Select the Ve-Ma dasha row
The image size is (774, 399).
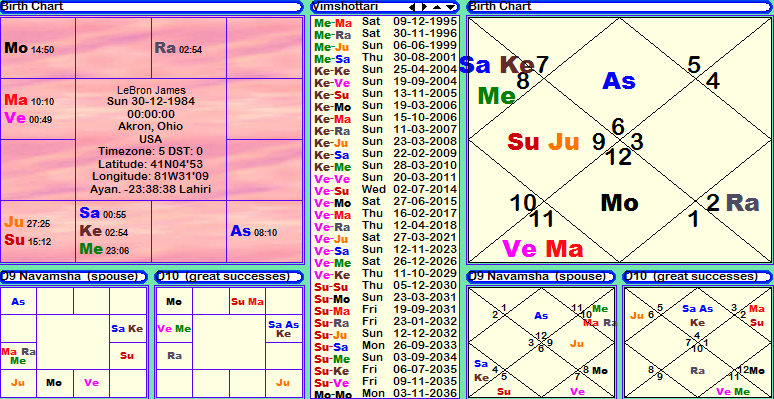click(386, 214)
